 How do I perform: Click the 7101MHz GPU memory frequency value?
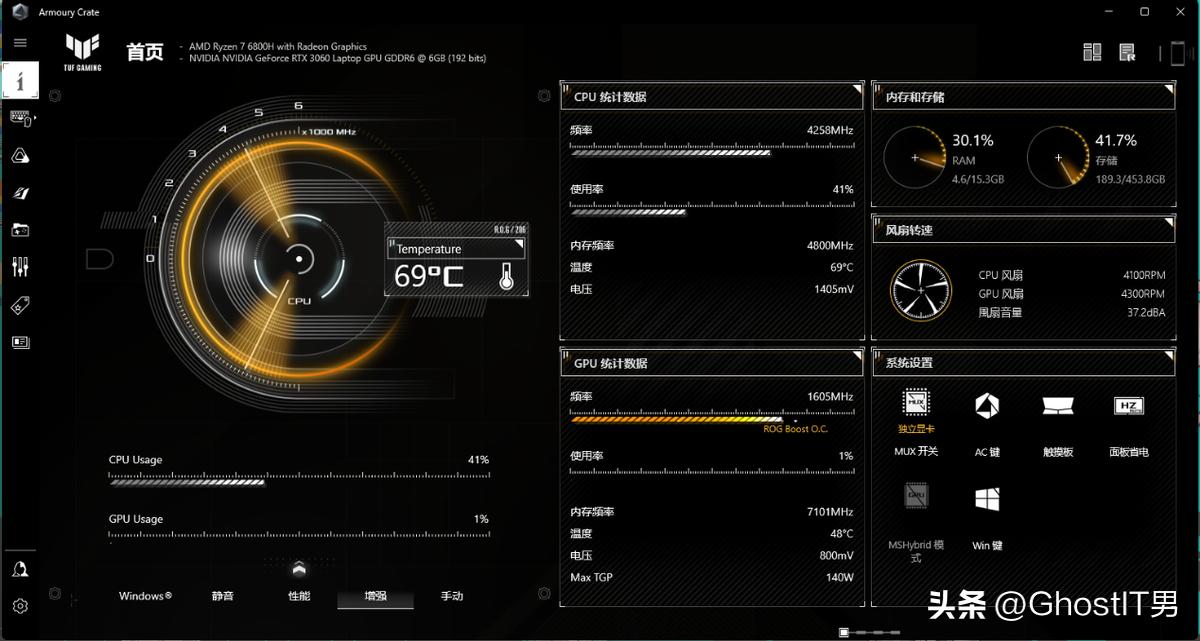(830, 512)
